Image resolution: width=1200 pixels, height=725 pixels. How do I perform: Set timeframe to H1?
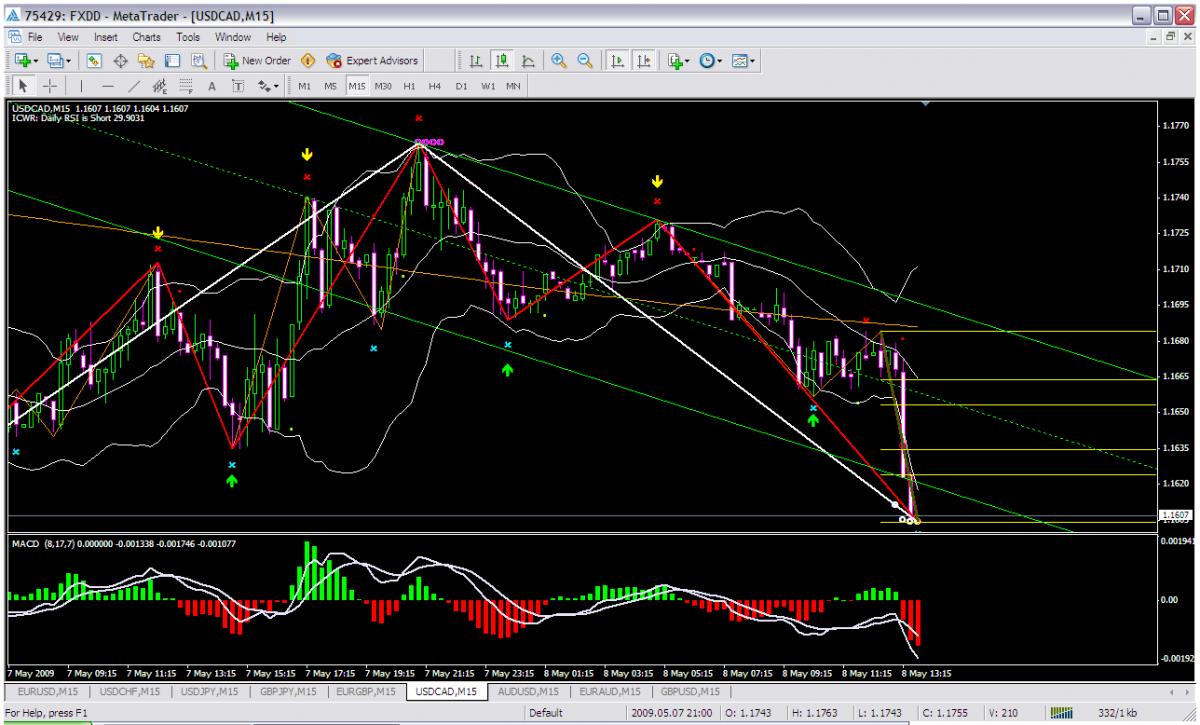(409, 86)
